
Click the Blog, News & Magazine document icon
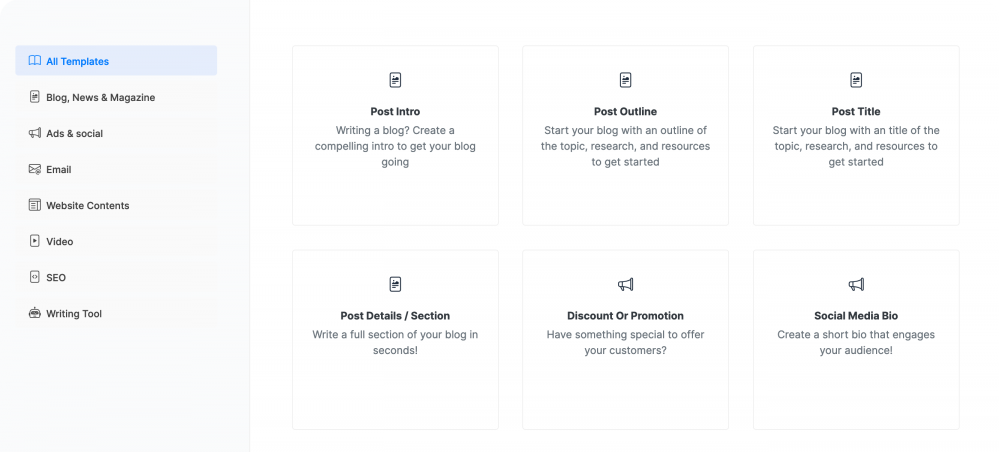(35, 97)
